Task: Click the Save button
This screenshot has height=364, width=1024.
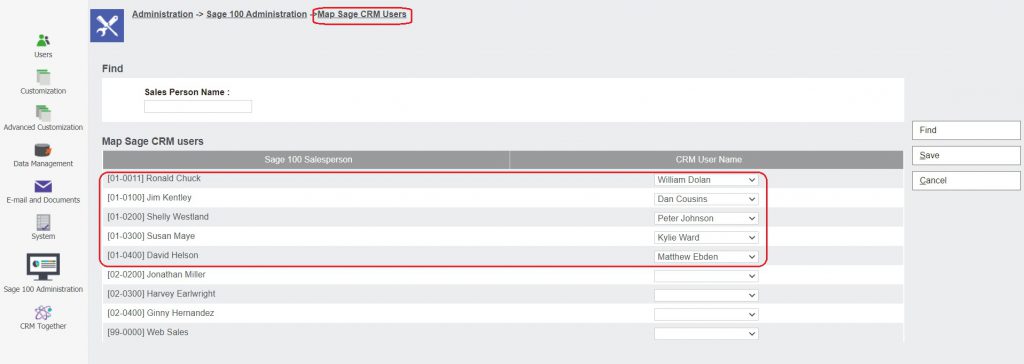Action: coord(966,156)
